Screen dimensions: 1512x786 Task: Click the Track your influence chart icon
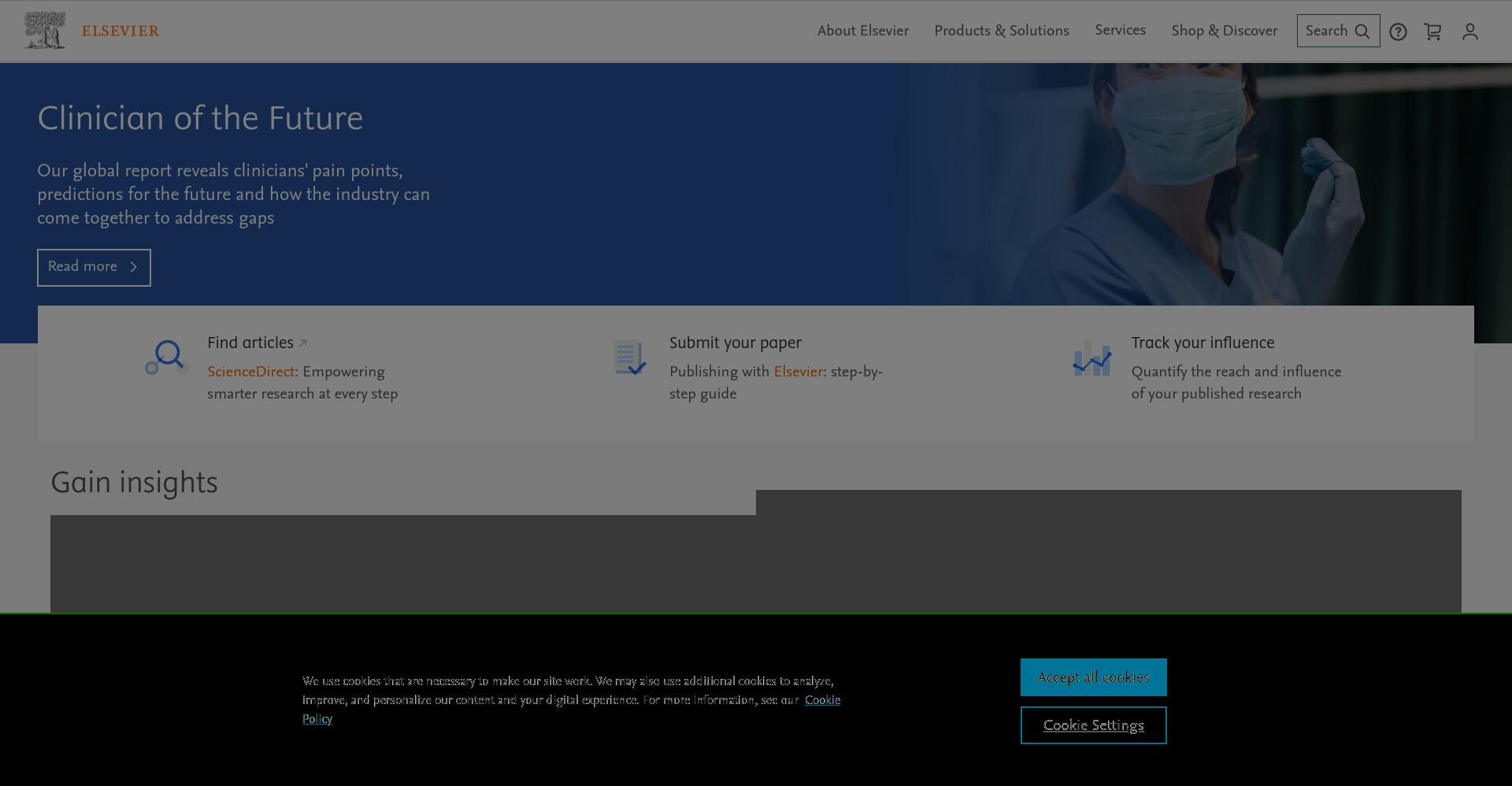[x=1091, y=358]
